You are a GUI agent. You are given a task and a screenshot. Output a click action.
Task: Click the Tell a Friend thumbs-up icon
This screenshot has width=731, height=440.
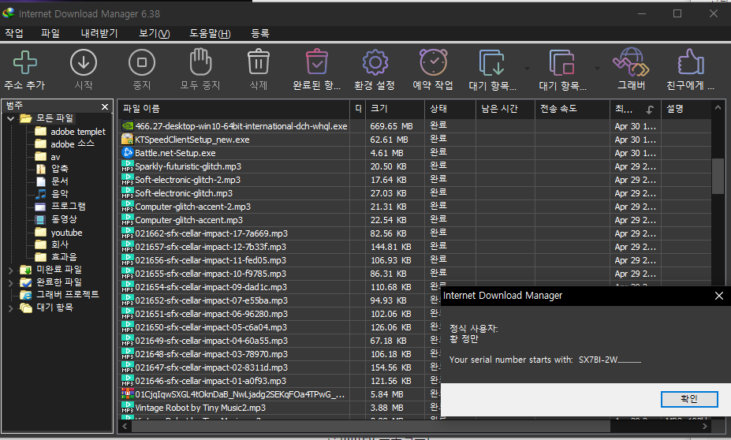coord(690,62)
